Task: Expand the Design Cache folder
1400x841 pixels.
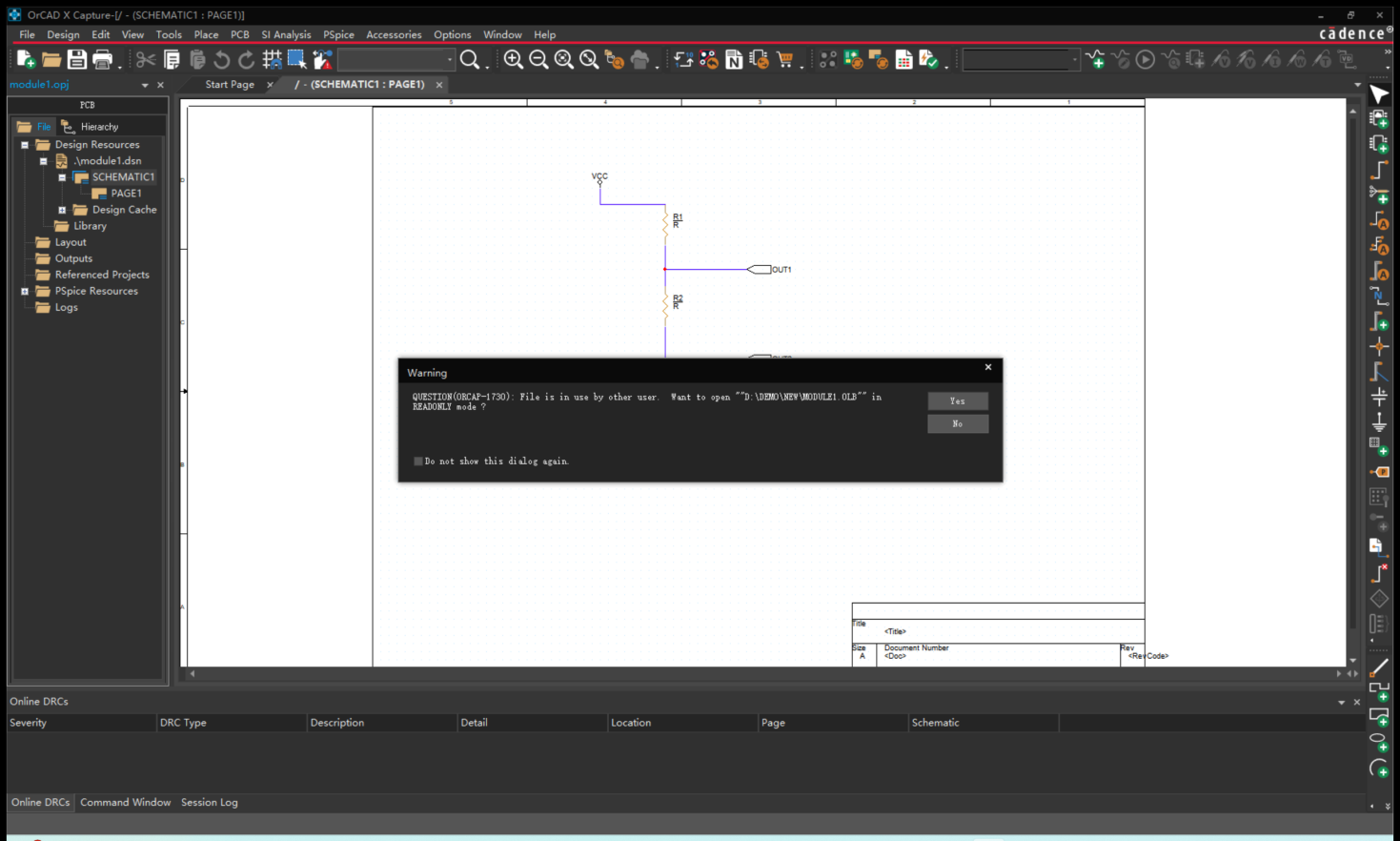Action: pyautogui.click(x=62, y=210)
